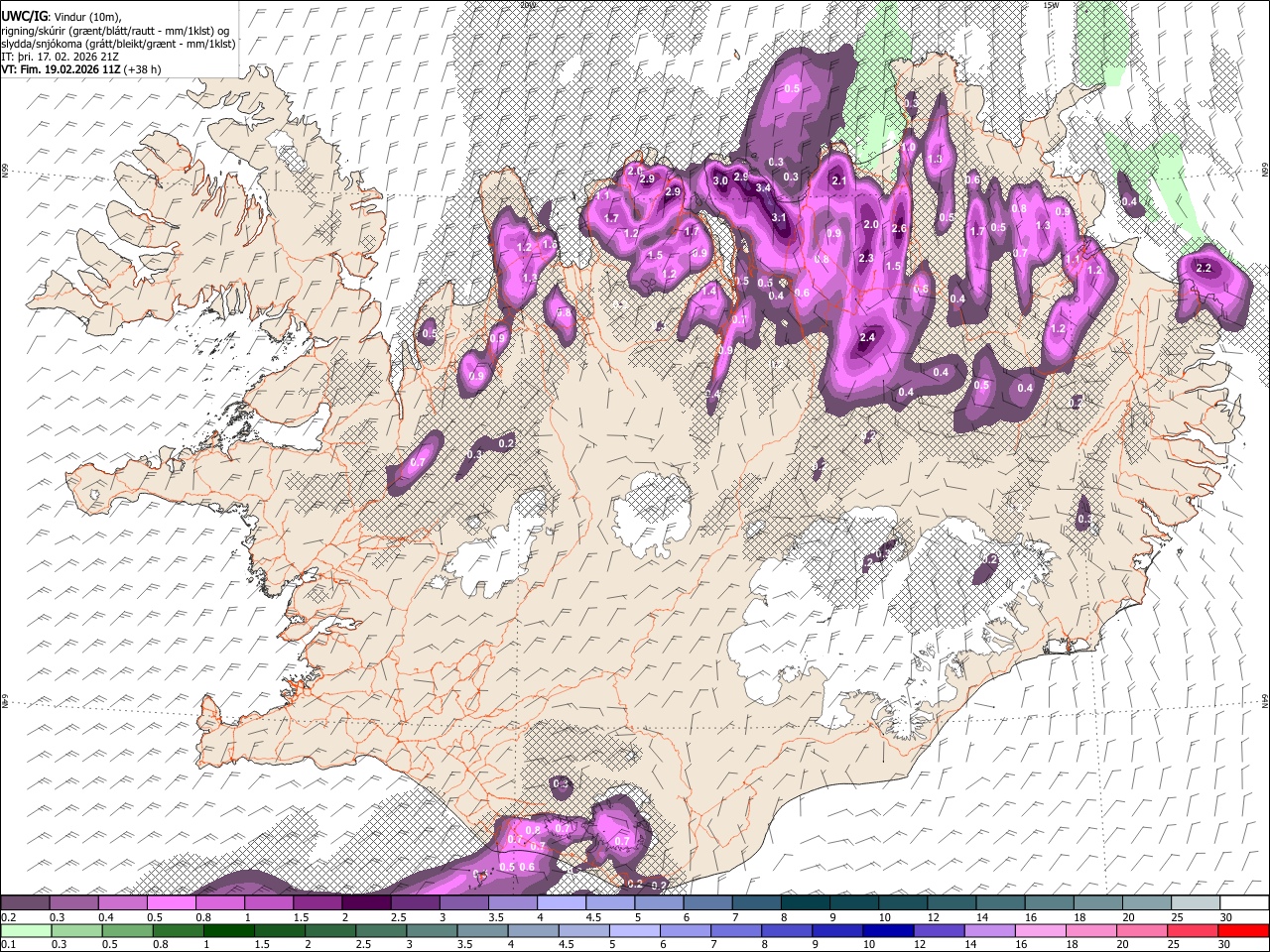Pick the pale green lower-row swatch between 0.1 and 0.3

pos(26,930)
